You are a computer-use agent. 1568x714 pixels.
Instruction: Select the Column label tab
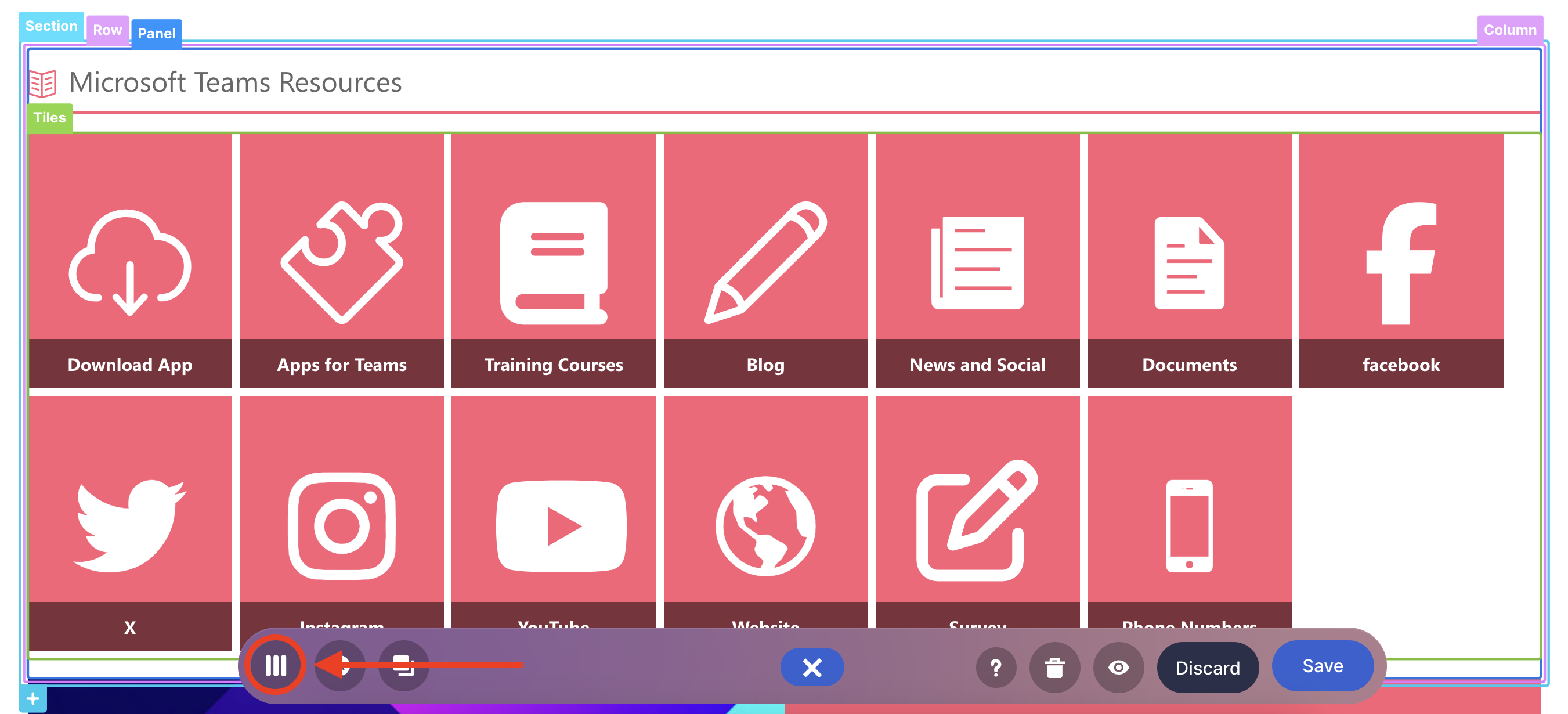pos(1509,30)
